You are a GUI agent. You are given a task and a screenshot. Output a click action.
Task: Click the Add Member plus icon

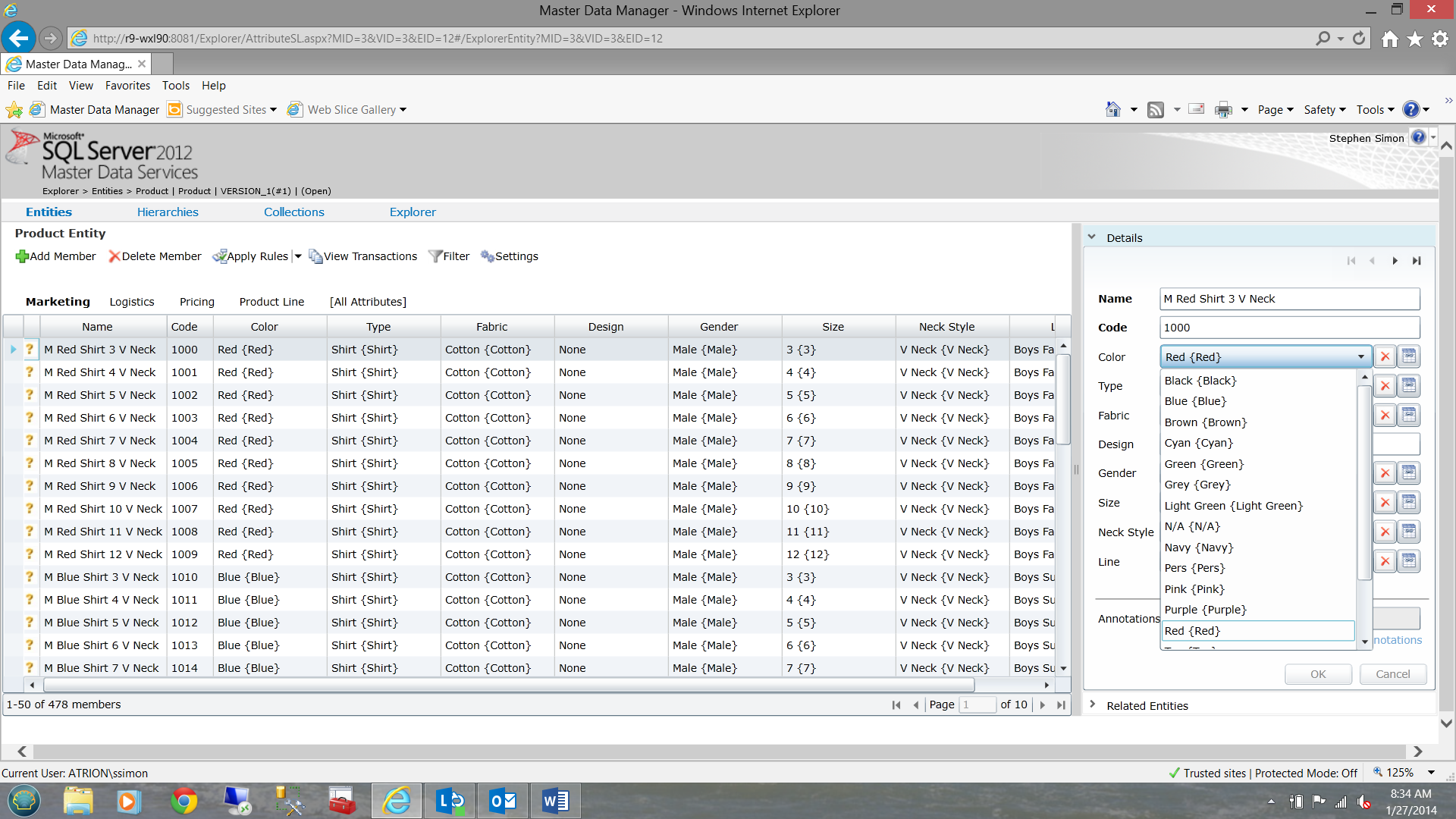coord(22,256)
